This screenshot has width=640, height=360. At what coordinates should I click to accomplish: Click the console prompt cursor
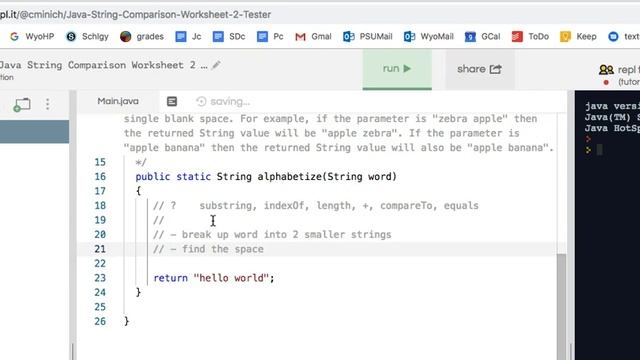coord(600,150)
